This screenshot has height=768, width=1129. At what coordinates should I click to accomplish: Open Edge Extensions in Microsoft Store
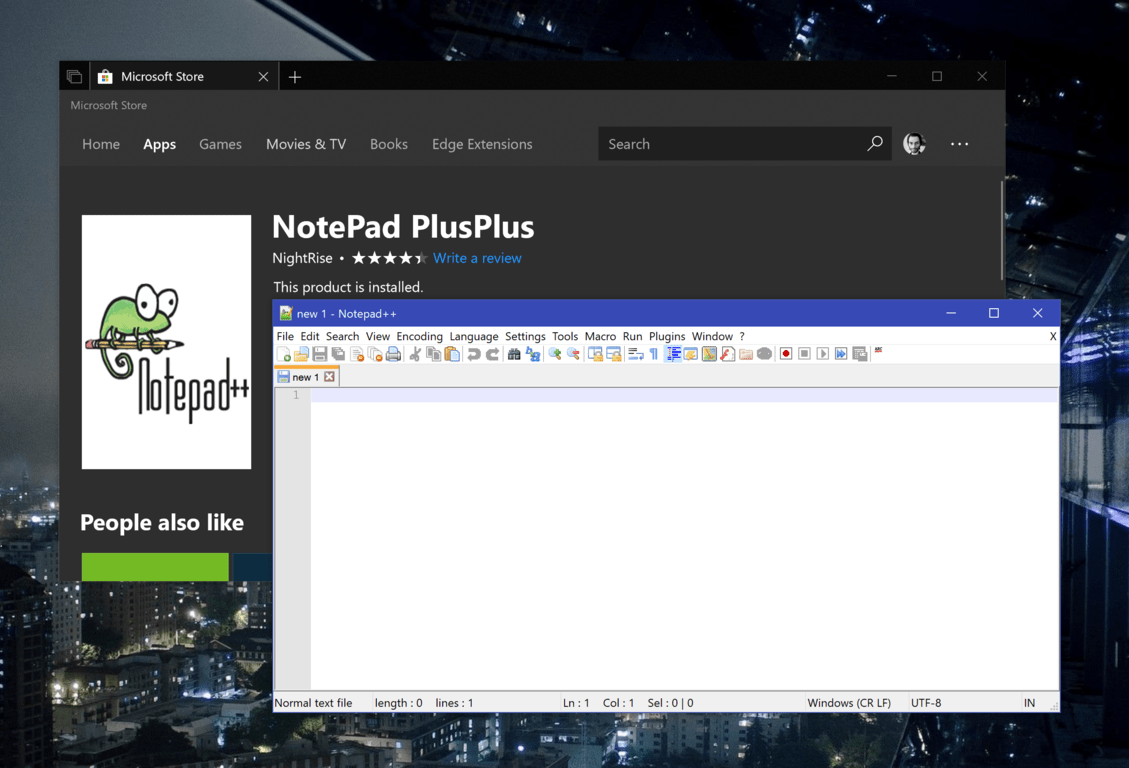coord(482,144)
